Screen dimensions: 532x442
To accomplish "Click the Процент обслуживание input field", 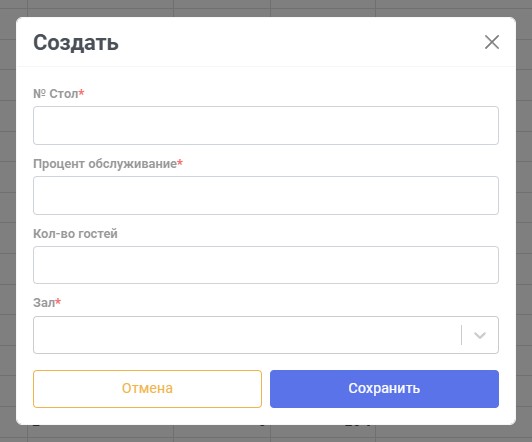I will pyautogui.click(x=266, y=195).
